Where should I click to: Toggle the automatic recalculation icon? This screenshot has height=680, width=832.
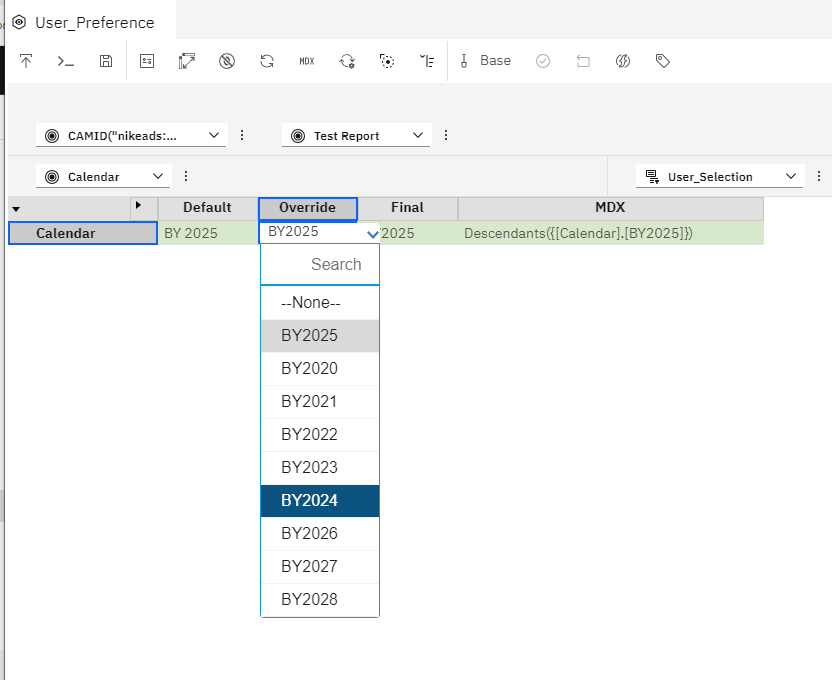[347, 61]
